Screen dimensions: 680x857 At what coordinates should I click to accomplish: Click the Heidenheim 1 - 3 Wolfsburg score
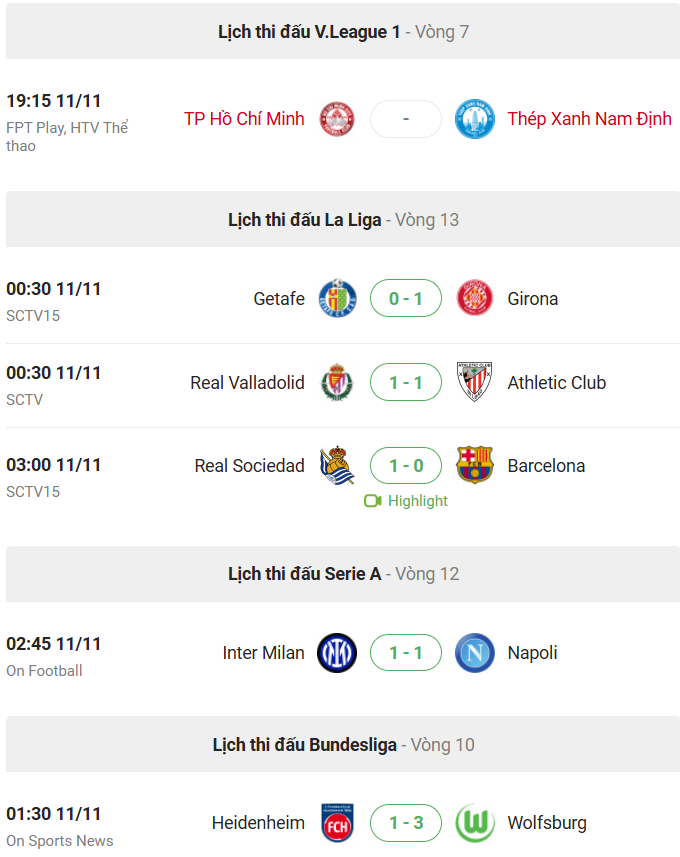pos(406,823)
